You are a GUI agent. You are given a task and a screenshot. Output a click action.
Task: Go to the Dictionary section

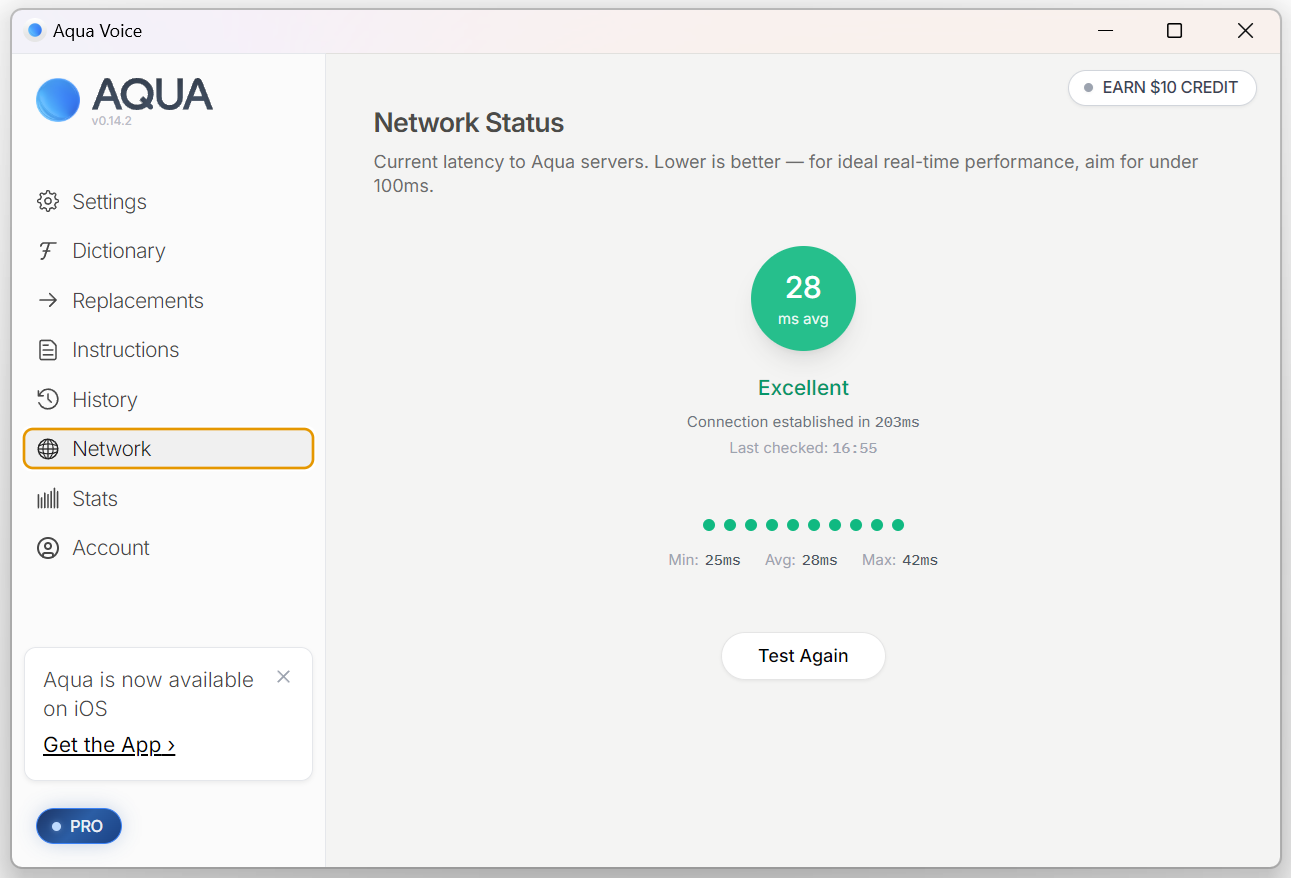click(118, 251)
